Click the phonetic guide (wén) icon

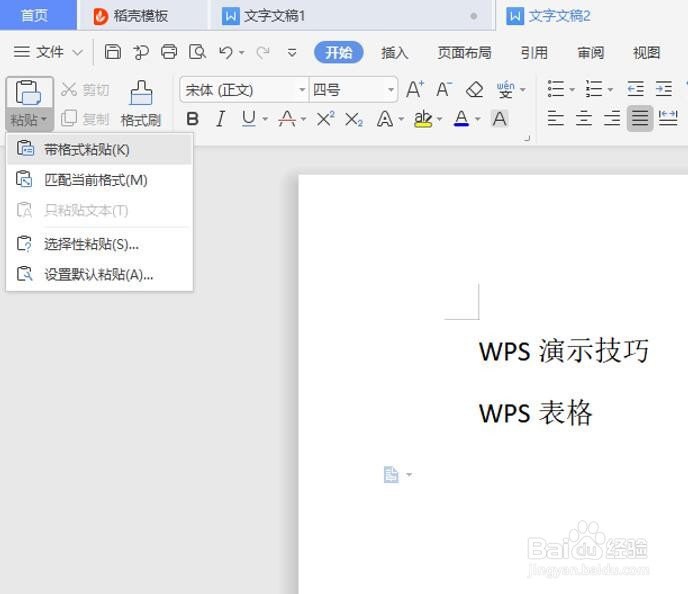pos(505,89)
